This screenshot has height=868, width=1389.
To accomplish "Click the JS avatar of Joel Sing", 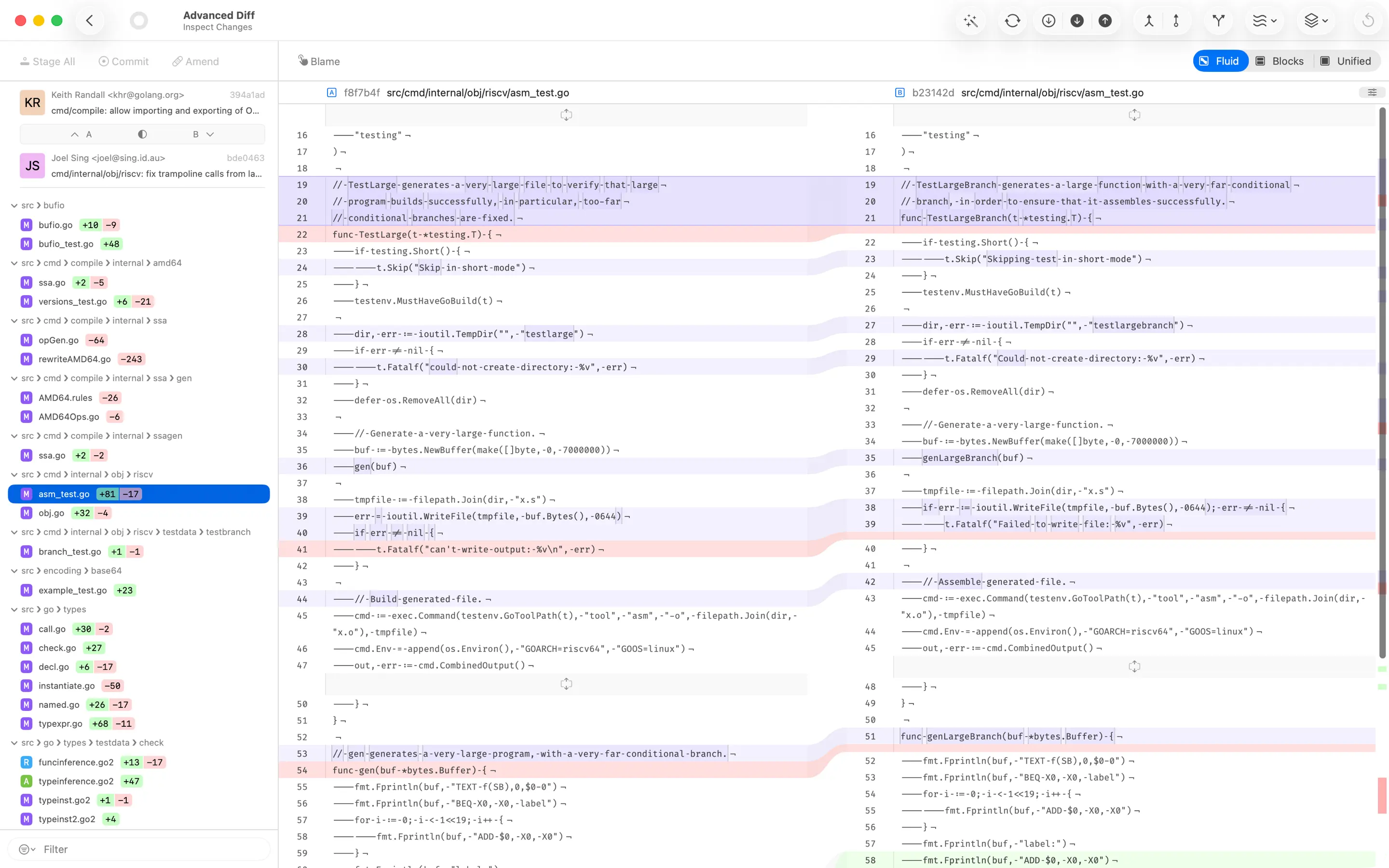I will tap(32, 166).
